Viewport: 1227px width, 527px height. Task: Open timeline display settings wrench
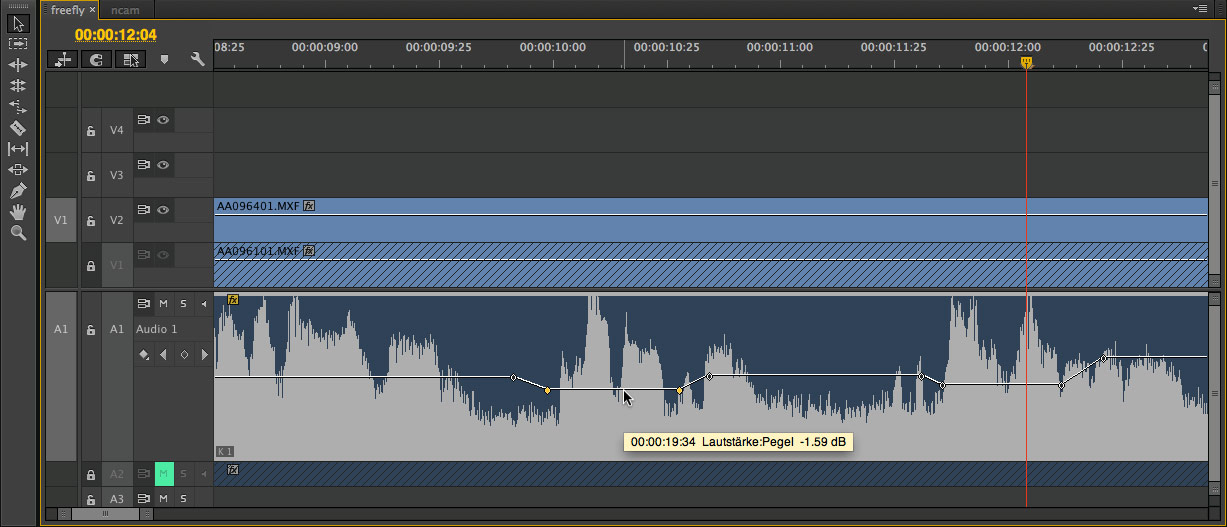(x=197, y=60)
